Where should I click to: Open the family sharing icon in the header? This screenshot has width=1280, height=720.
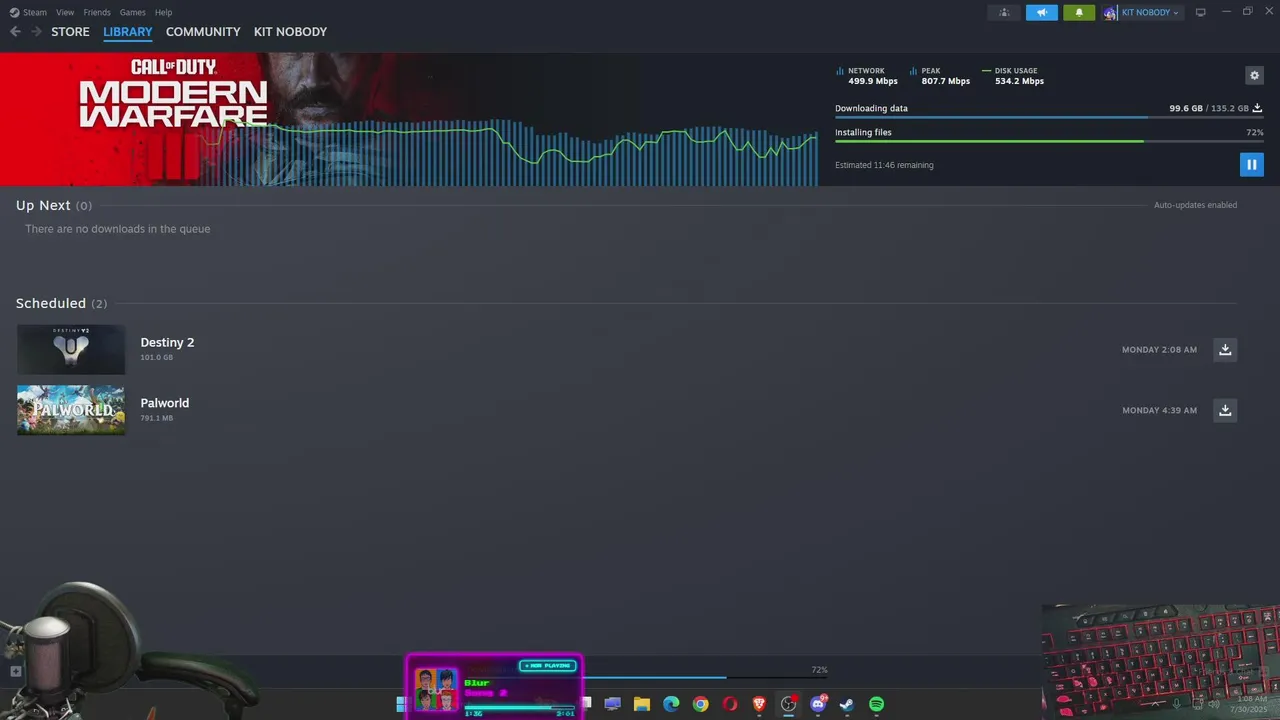1004,12
